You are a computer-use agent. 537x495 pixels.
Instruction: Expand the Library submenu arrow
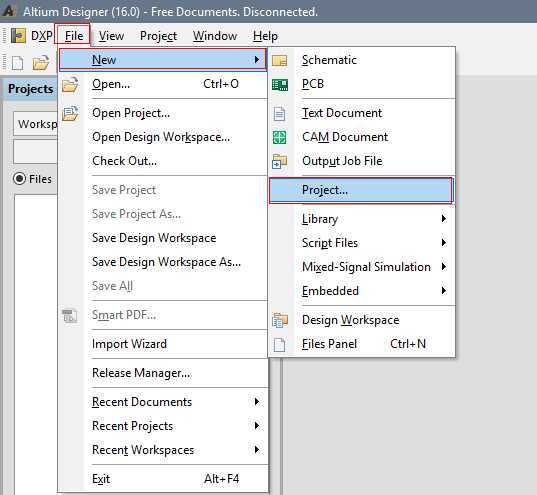444,219
